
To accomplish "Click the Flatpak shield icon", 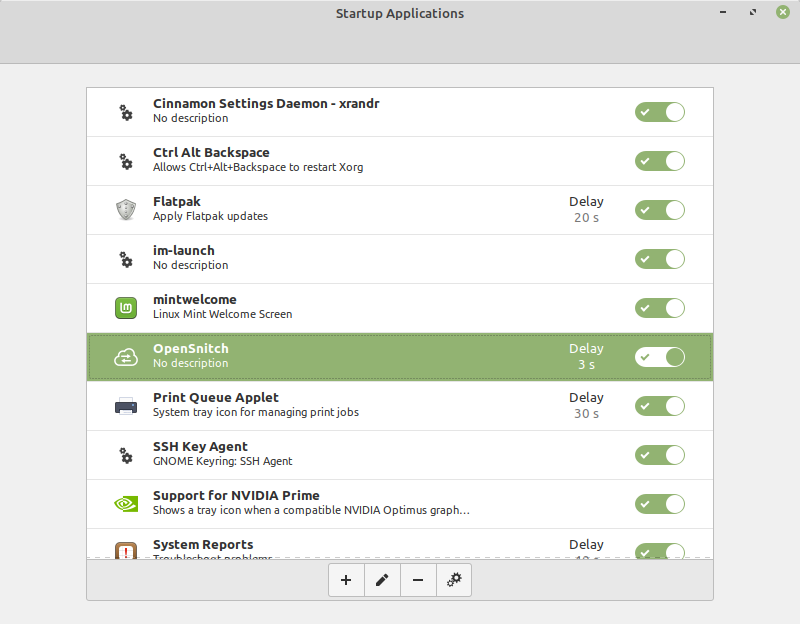I will click(x=125, y=210).
